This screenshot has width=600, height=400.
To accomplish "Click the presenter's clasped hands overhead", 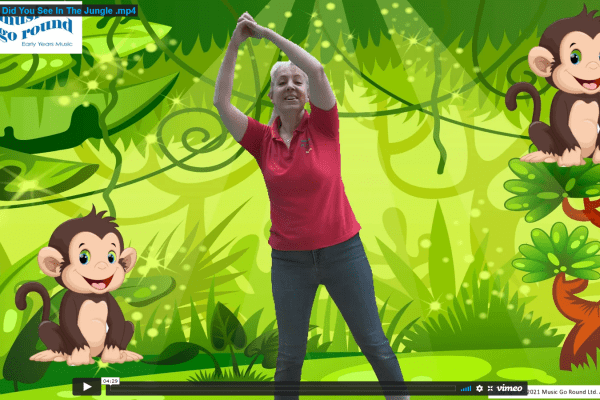I will click(x=246, y=27).
